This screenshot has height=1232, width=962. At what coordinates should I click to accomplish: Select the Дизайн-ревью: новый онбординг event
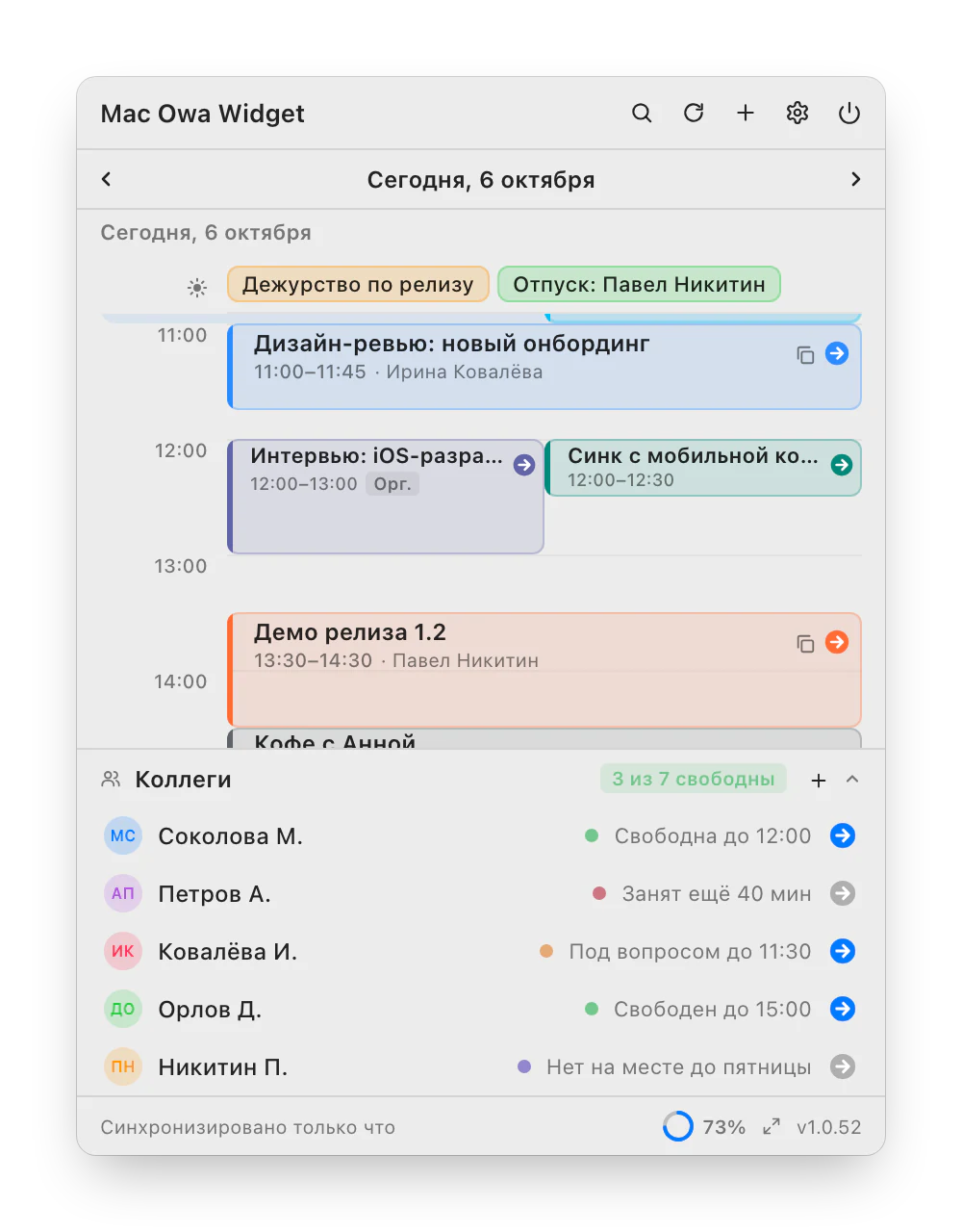click(544, 367)
